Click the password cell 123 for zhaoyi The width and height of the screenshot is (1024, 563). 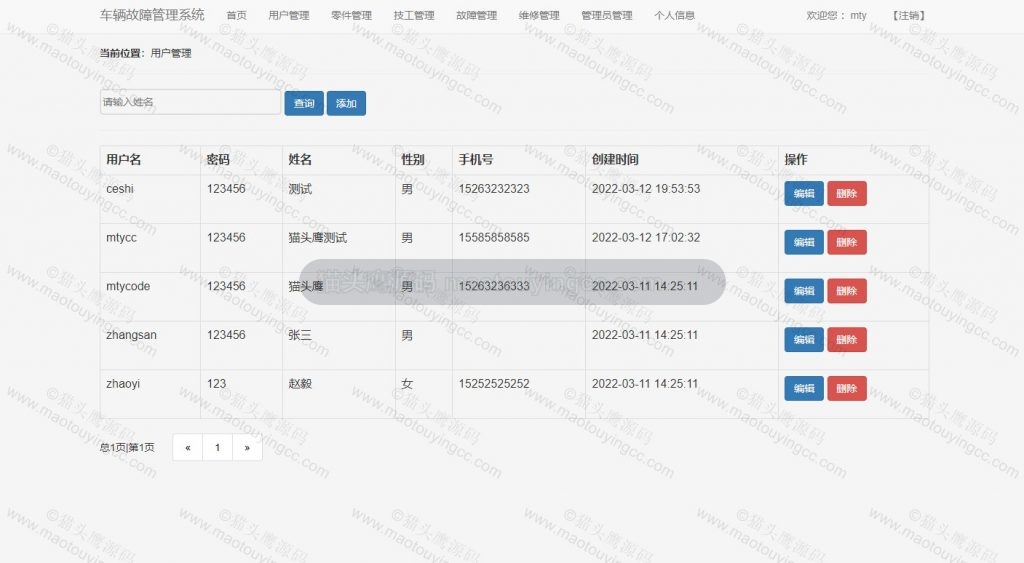[x=216, y=384]
